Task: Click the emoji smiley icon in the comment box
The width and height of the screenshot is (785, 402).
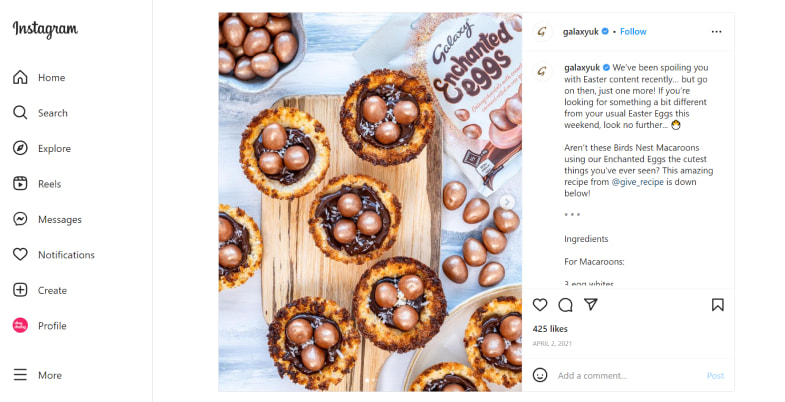Action: click(x=540, y=375)
